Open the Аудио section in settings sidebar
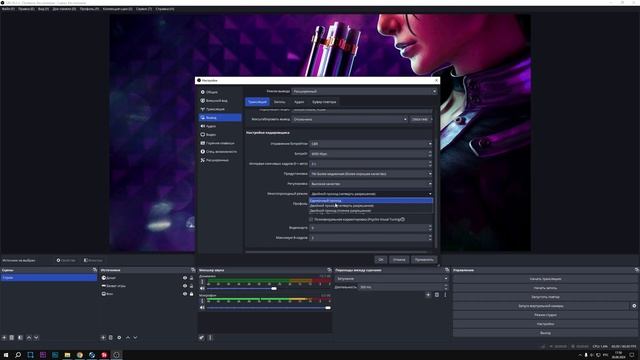 220,126
